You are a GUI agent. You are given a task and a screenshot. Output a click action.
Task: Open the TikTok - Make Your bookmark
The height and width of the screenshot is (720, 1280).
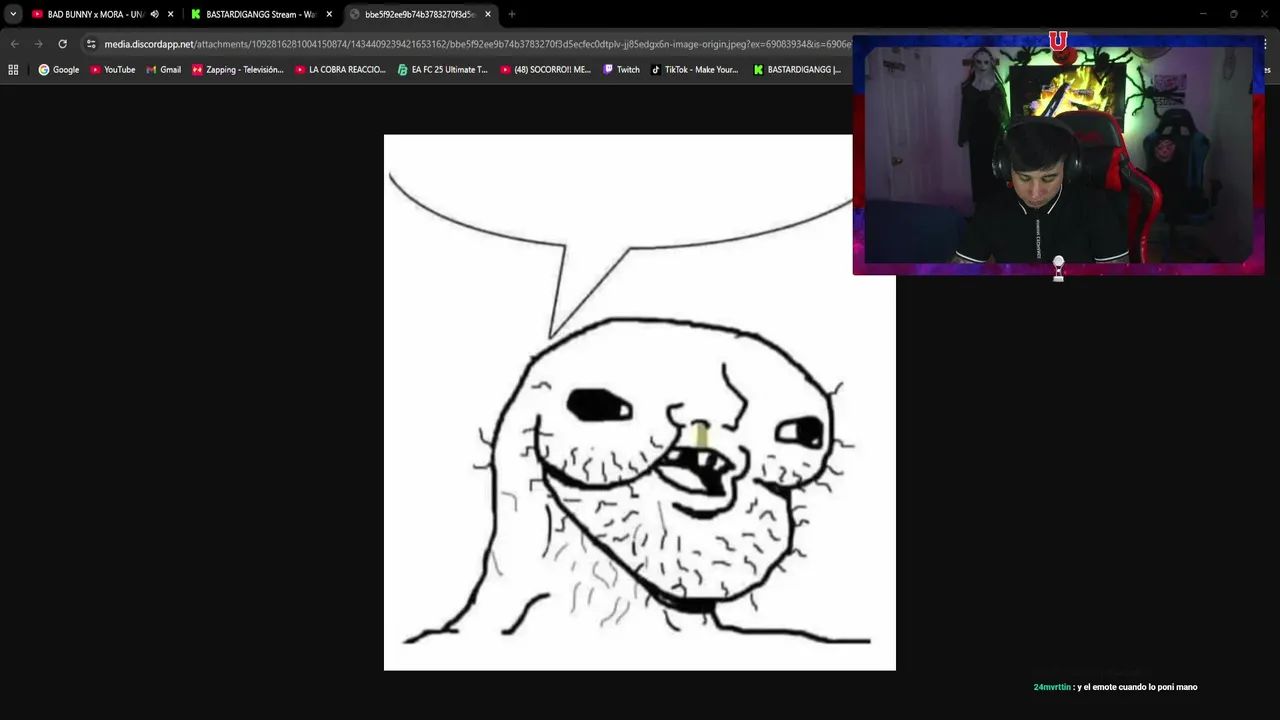pos(694,70)
